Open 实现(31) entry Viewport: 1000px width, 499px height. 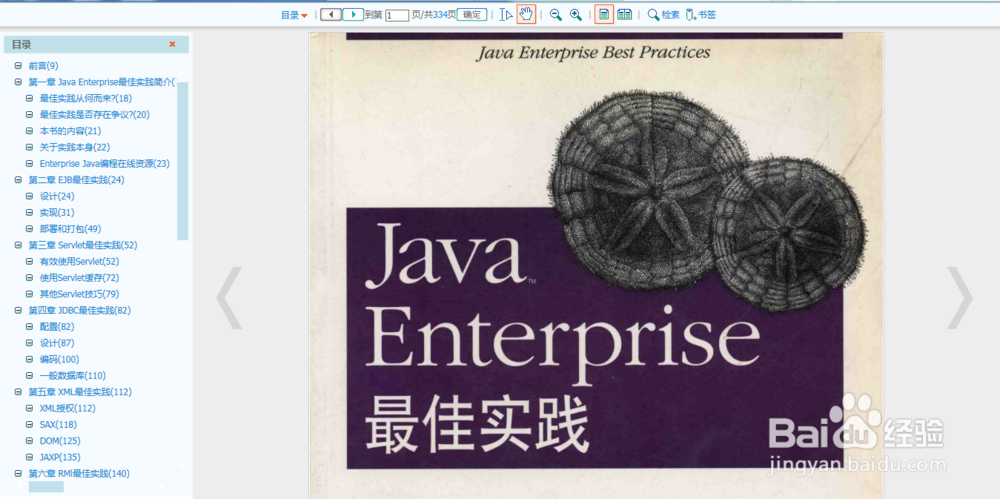click(x=57, y=212)
